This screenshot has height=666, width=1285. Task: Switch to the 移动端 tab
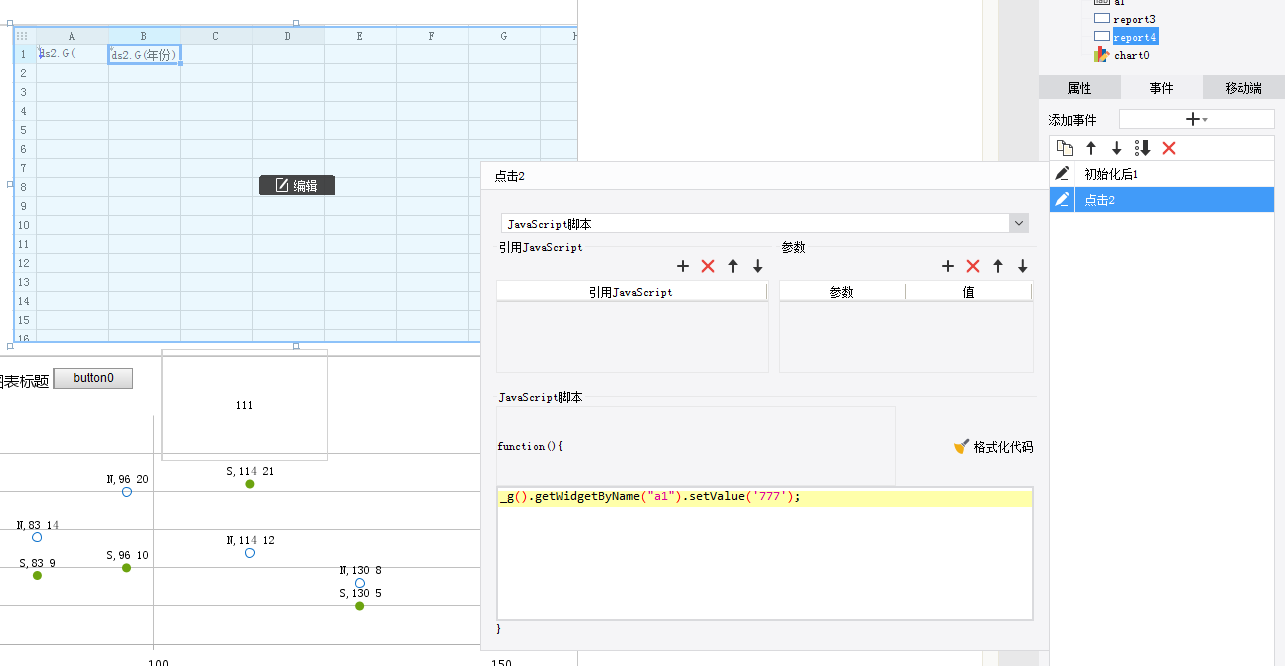point(1243,88)
